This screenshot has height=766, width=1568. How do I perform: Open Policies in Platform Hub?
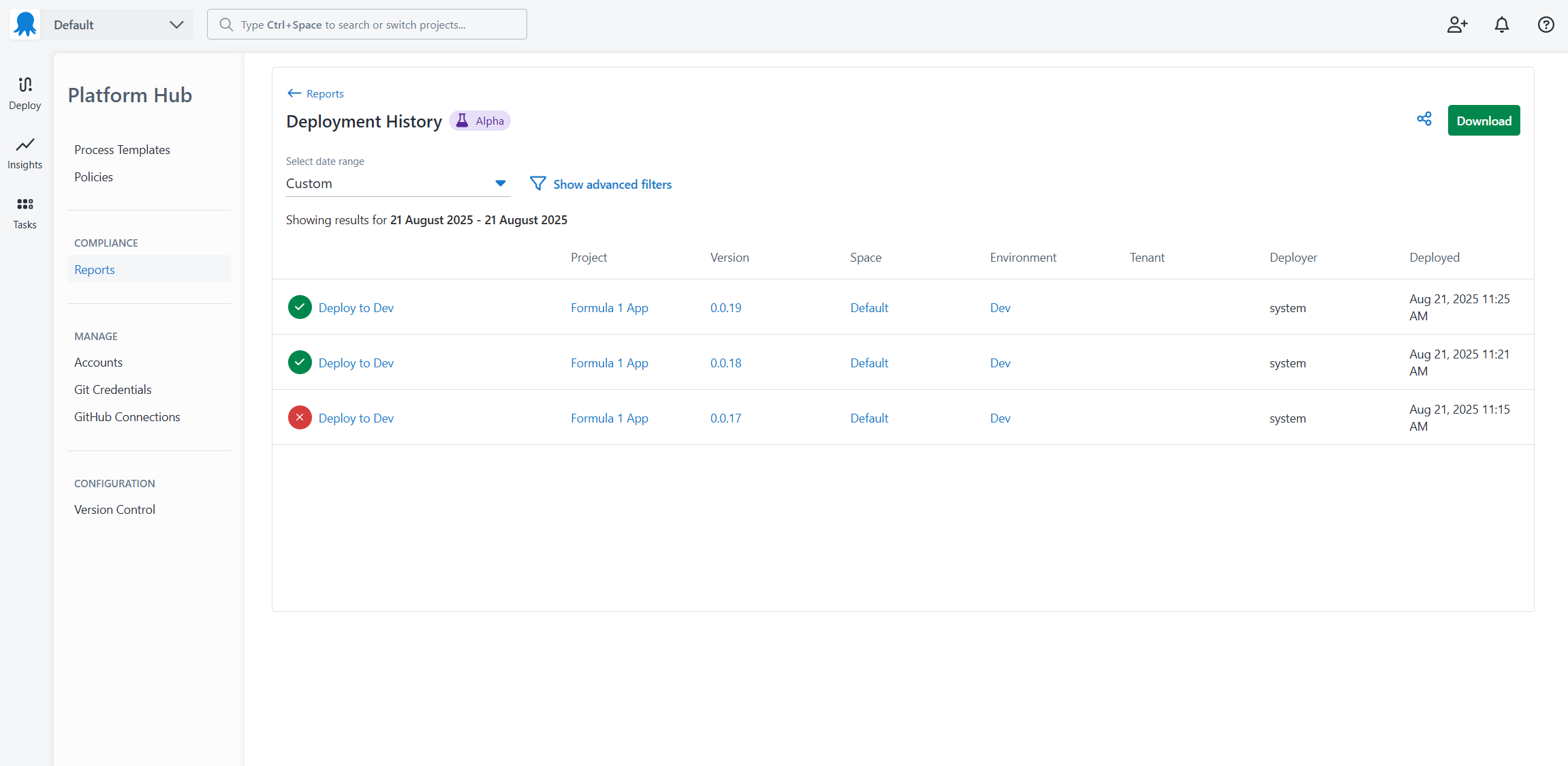pyautogui.click(x=93, y=177)
